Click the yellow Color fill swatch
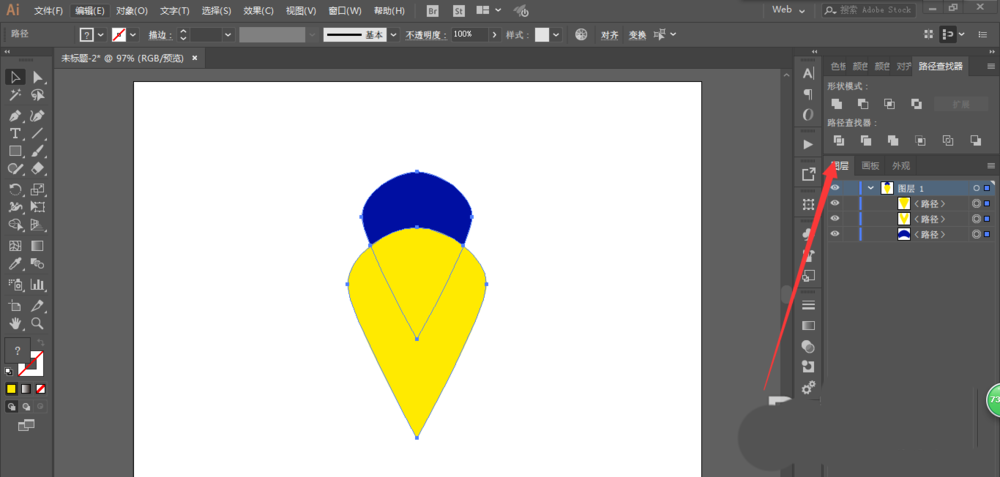The image size is (1000, 477). coord(11,388)
